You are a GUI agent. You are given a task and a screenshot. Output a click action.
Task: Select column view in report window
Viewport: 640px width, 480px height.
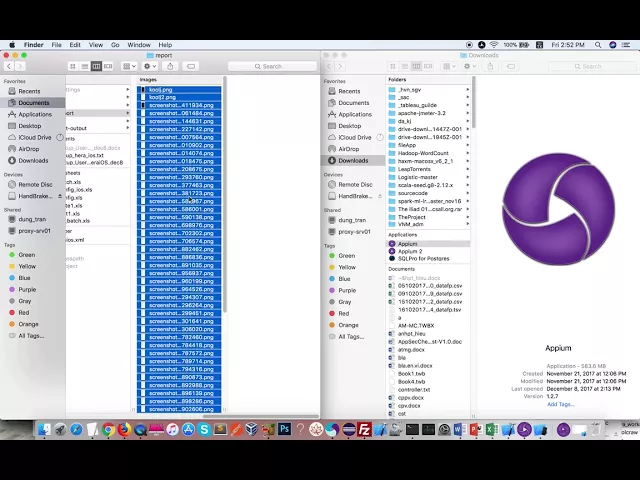[x=96, y=66]
